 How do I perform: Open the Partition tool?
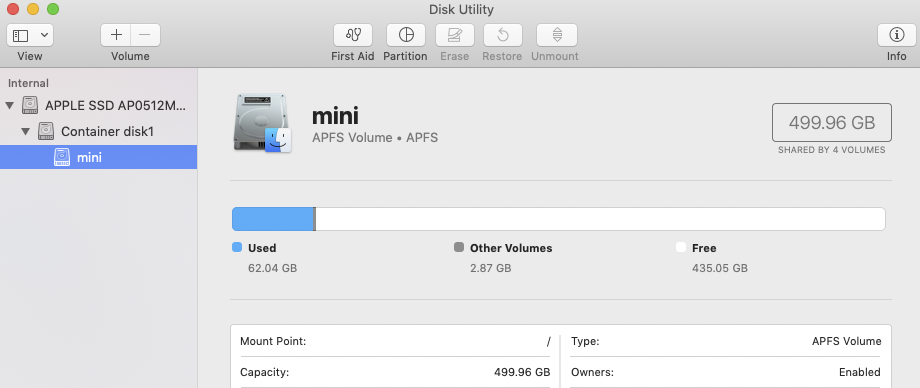(x=405, y=35)
